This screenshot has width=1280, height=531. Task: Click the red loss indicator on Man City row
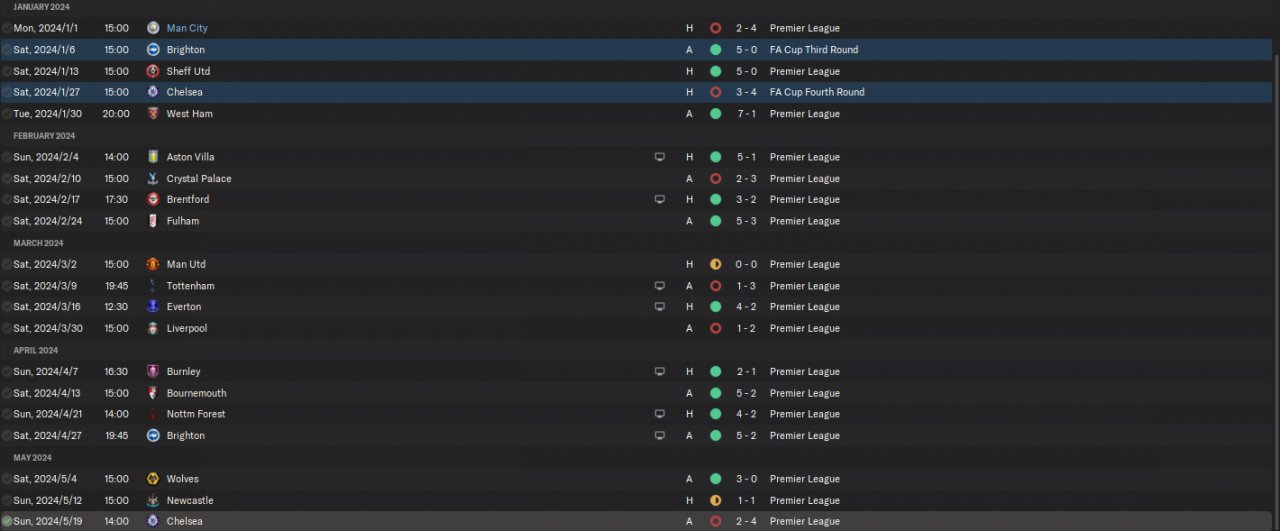pos(716,28)
